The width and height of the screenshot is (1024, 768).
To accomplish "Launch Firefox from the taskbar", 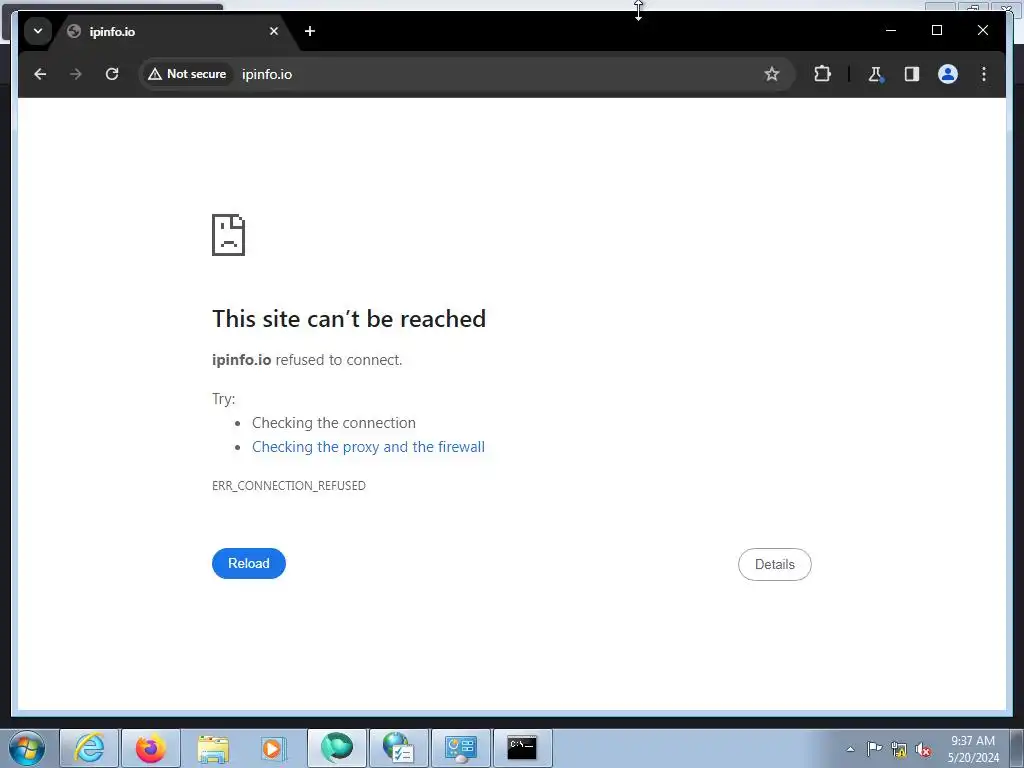I will pos(150,748).
